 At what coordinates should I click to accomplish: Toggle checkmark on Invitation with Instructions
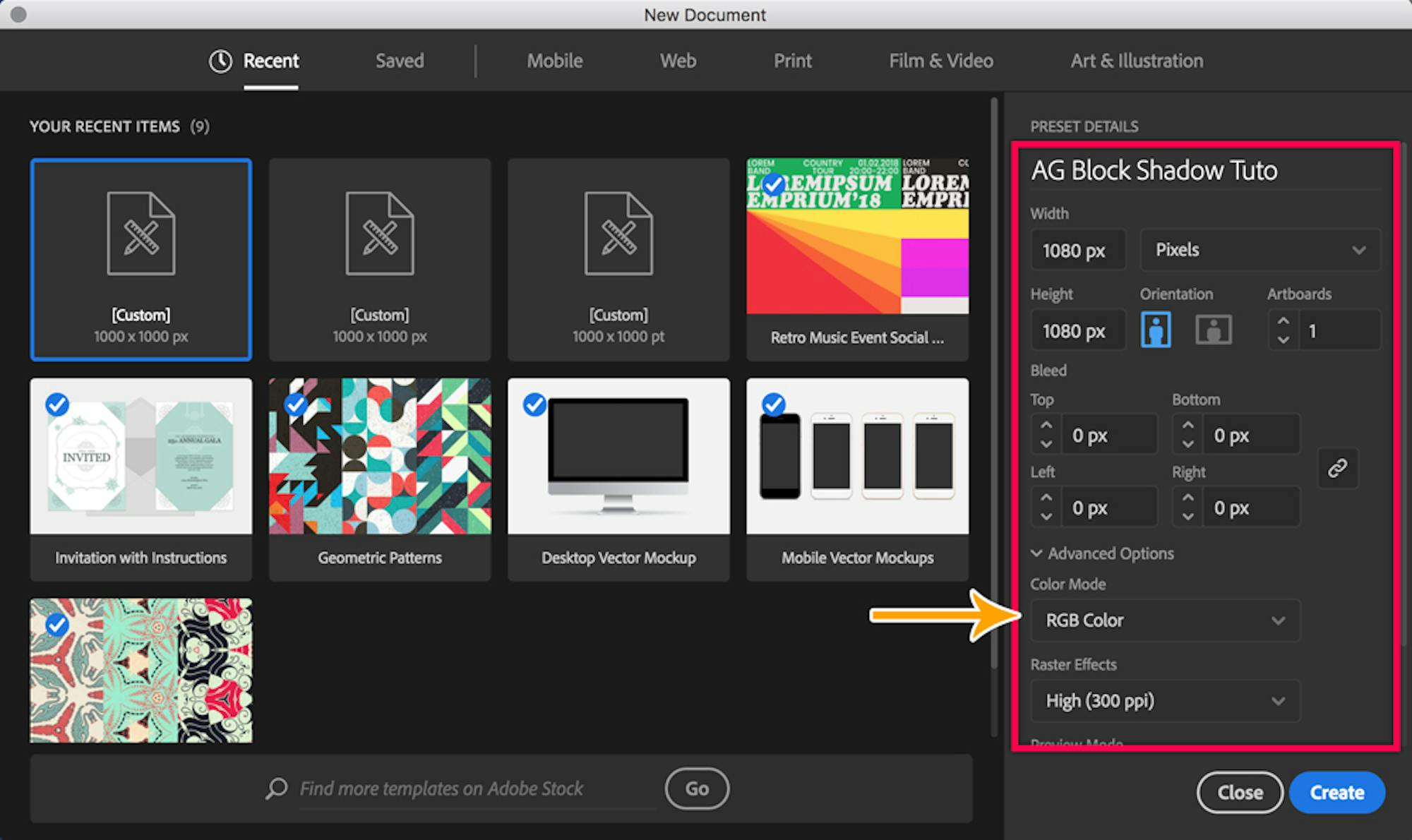[x=57, y=404]
